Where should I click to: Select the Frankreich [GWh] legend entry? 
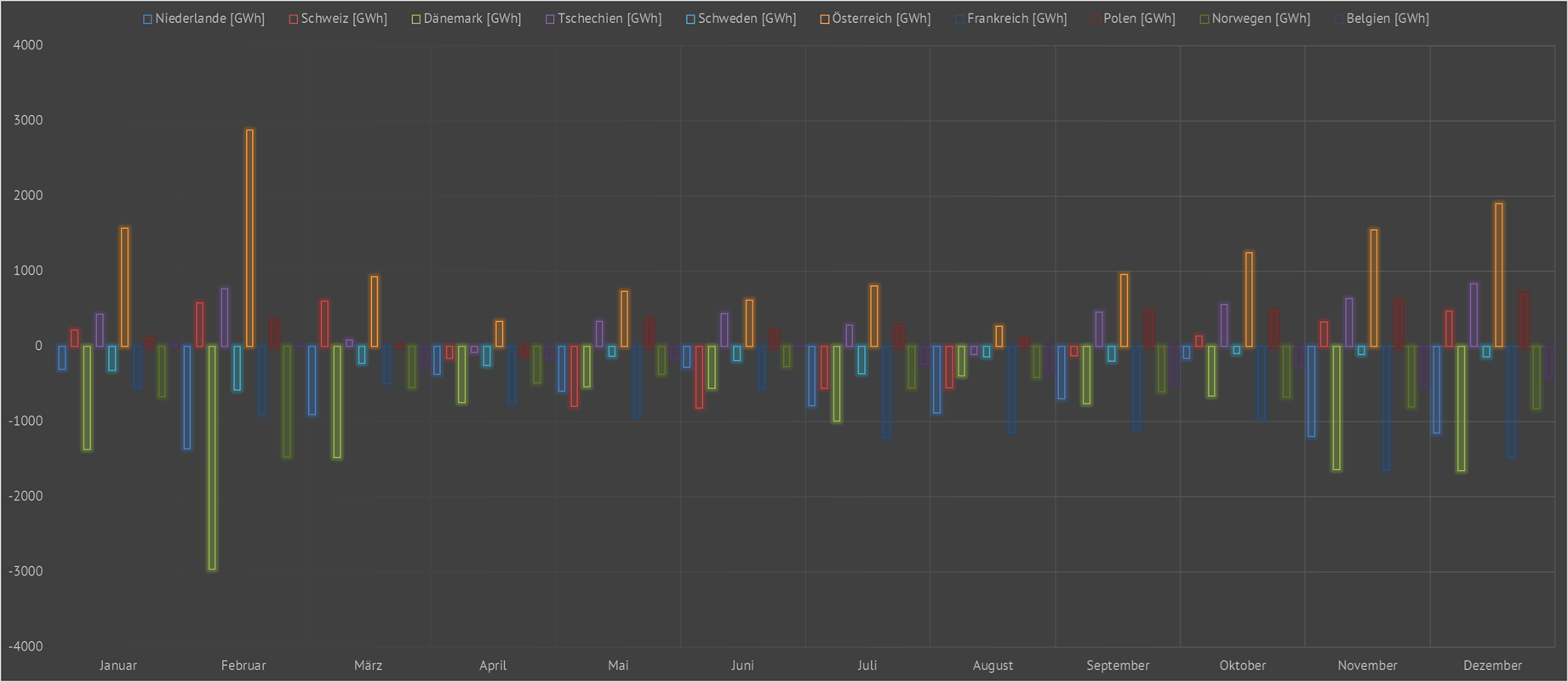(x=1016, y=19)
